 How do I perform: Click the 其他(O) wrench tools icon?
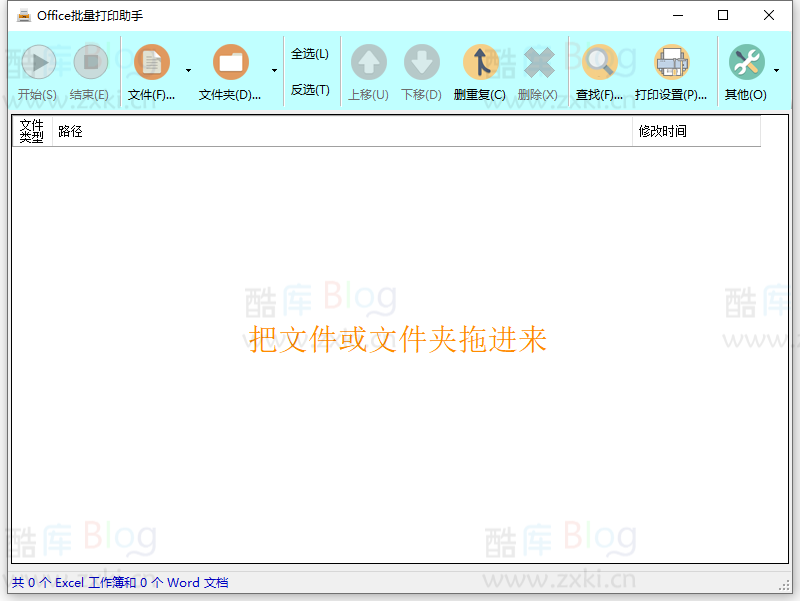tap(749, 61)
